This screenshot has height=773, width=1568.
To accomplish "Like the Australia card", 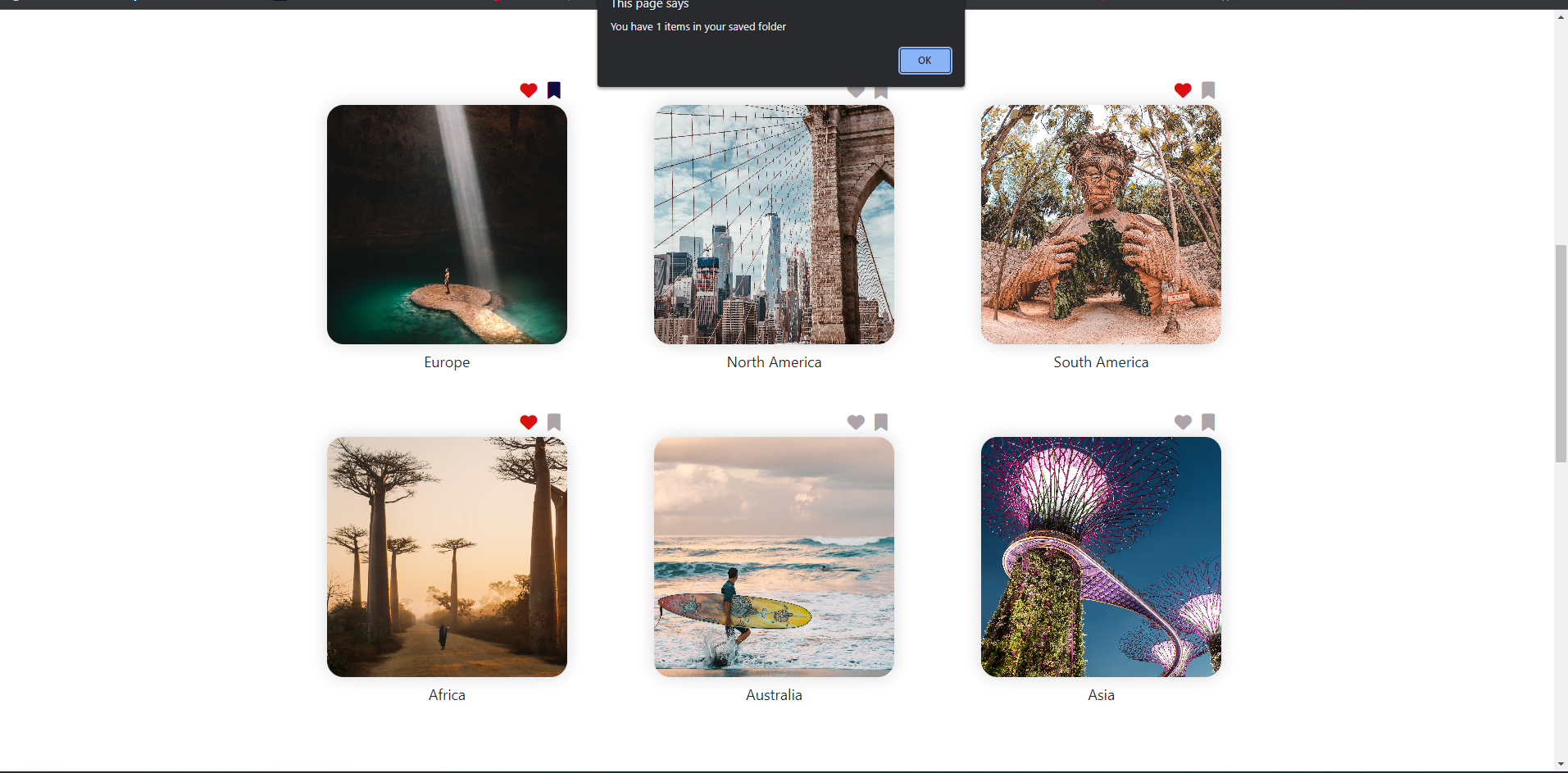I will 855,422.
